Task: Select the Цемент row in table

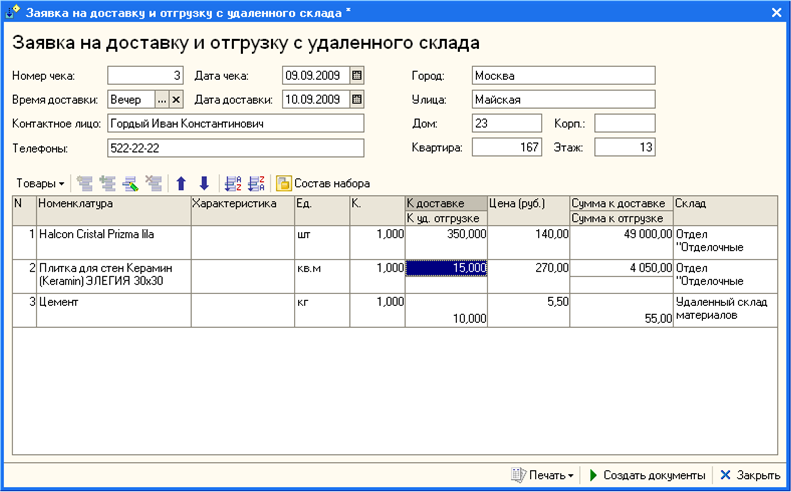Action: pos(394,310)
